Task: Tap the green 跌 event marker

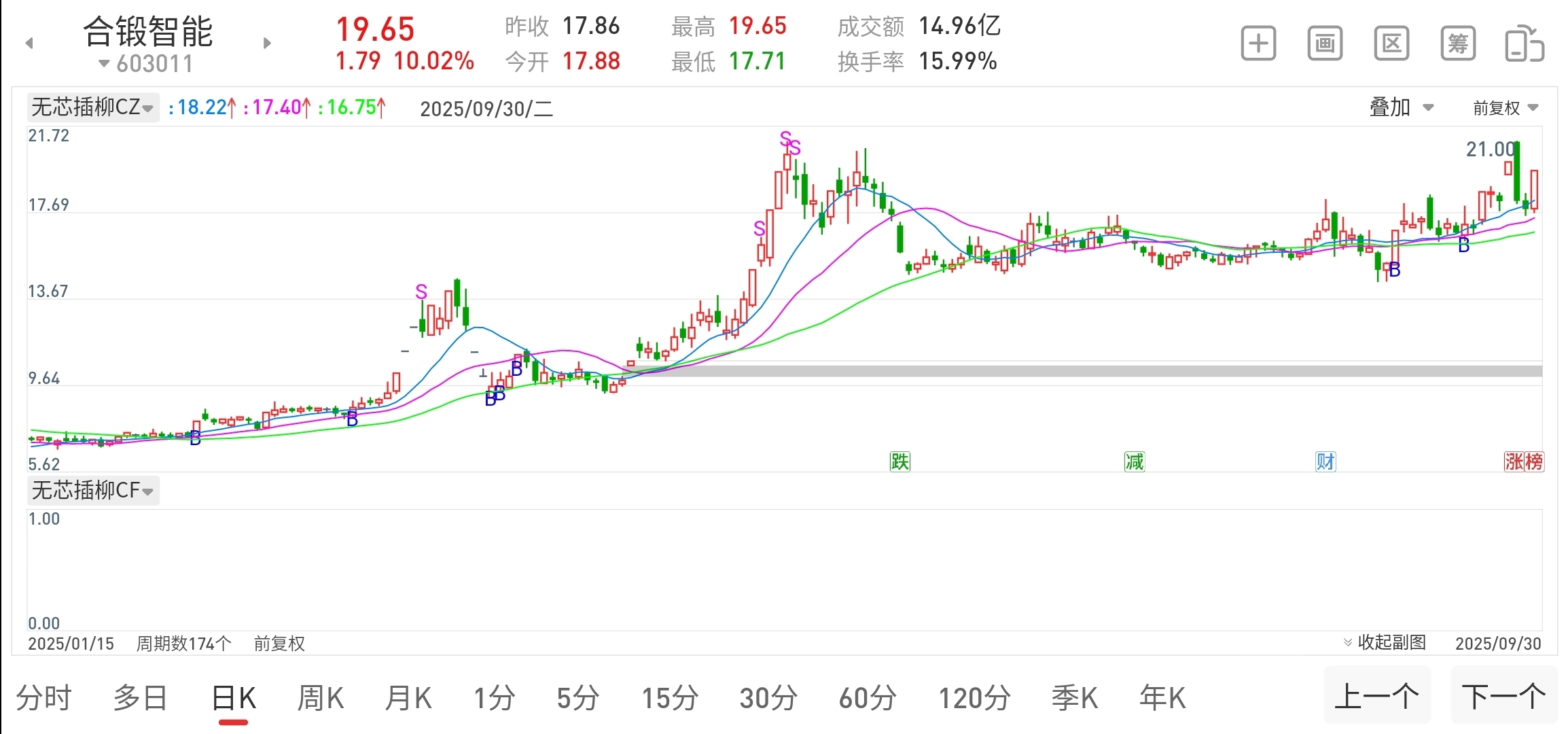Action: 900,462
